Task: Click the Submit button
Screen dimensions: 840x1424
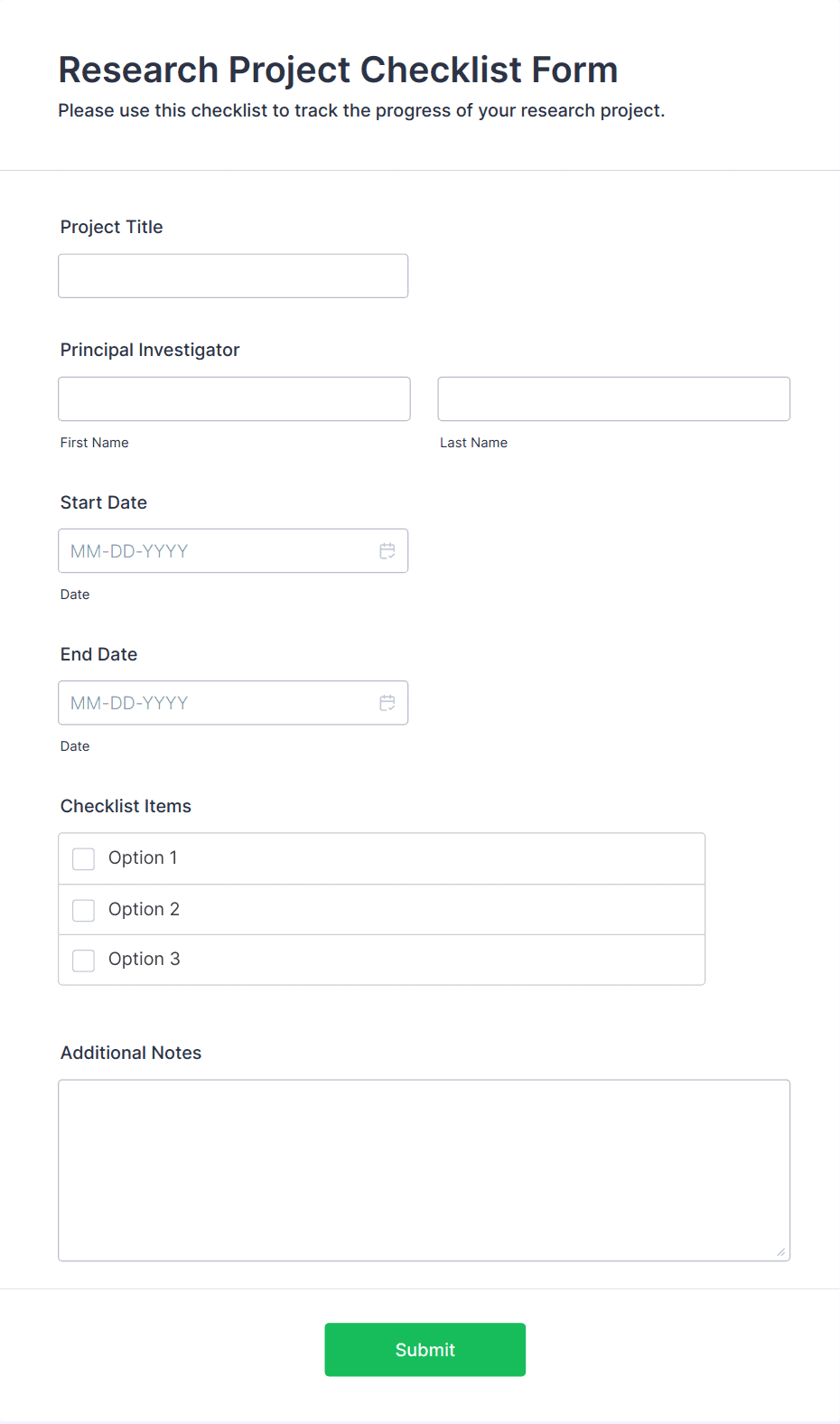Action: [425, 1350]
